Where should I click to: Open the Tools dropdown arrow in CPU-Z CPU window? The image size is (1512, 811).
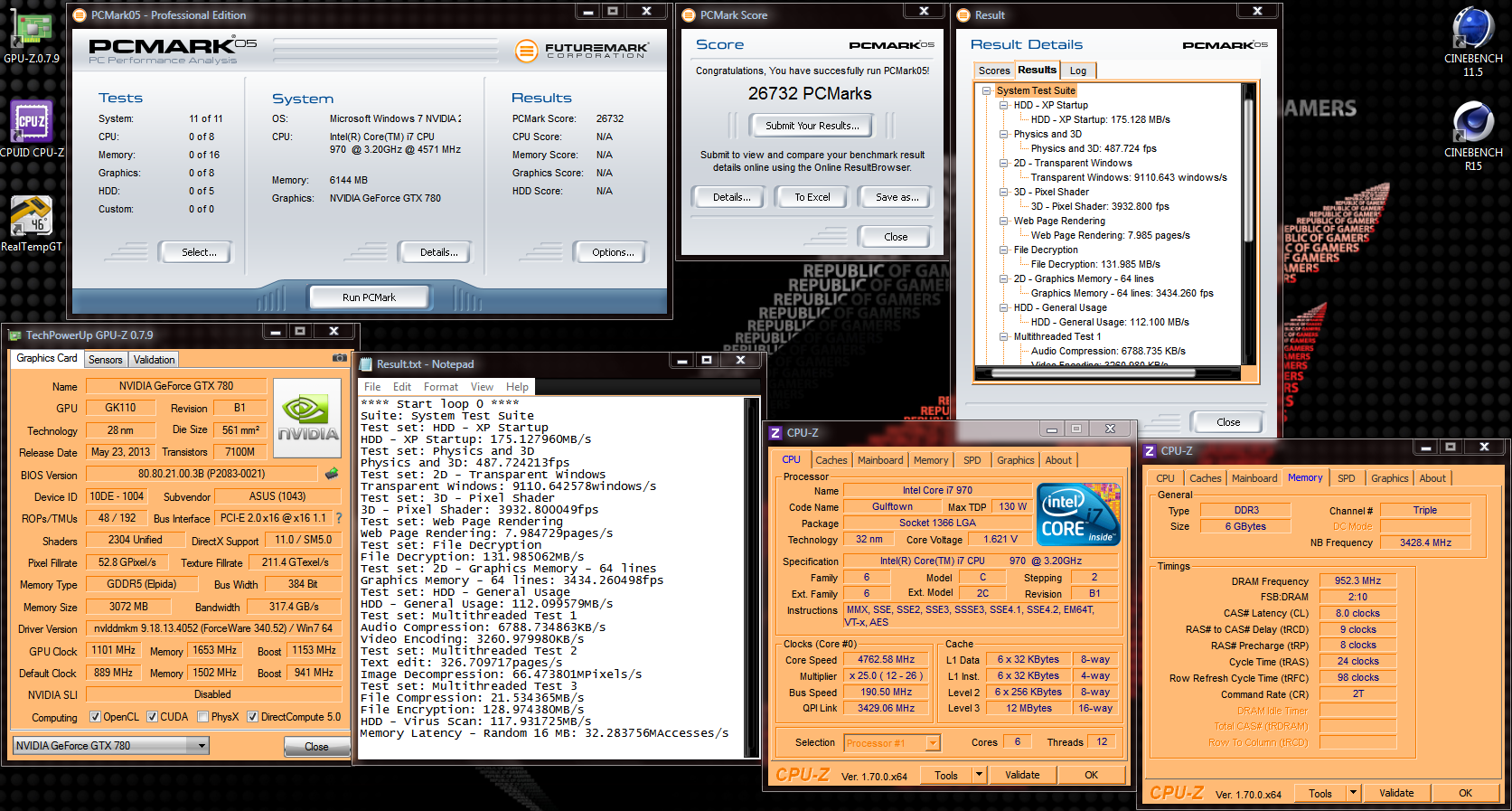[x=978, y=775]
